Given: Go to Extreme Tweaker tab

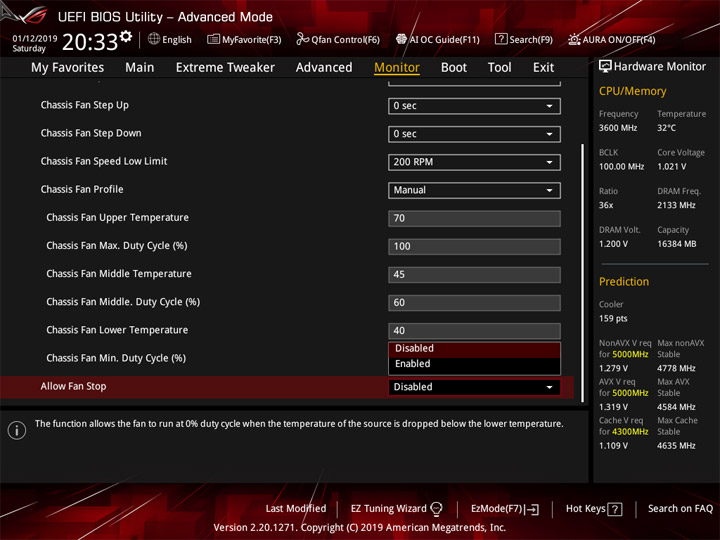Looking at the screenshot, I should 225,68.
